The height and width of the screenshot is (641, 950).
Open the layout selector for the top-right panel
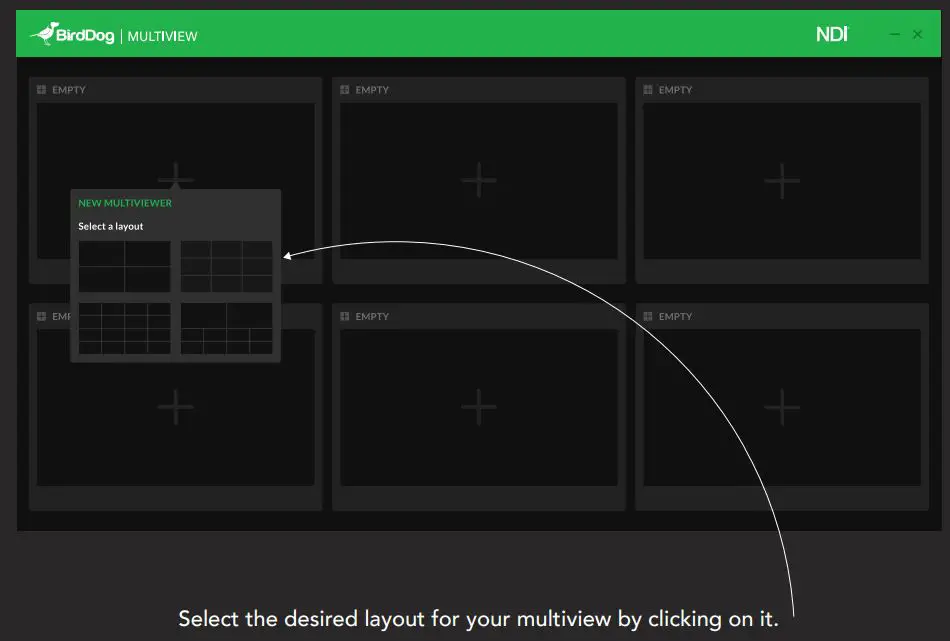(648, 89)
